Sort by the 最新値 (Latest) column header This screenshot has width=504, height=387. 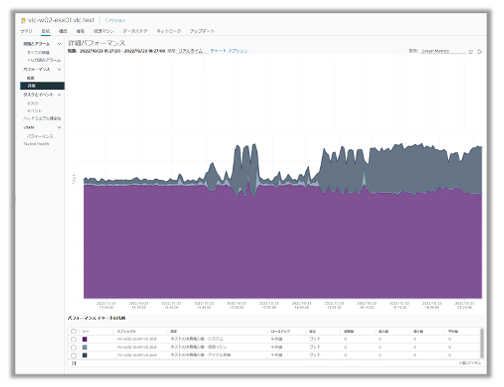coord(349,332)
